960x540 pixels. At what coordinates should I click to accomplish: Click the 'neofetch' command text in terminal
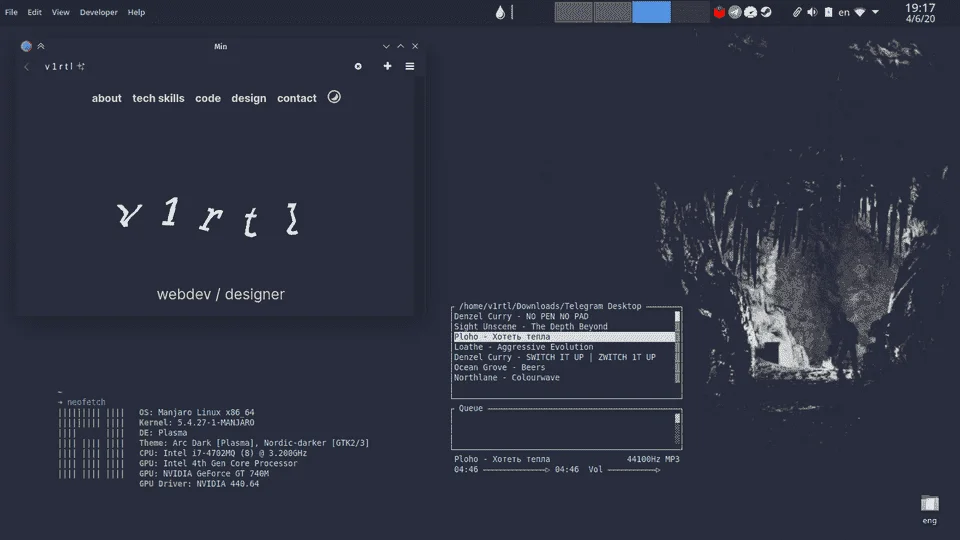[86, 402]
